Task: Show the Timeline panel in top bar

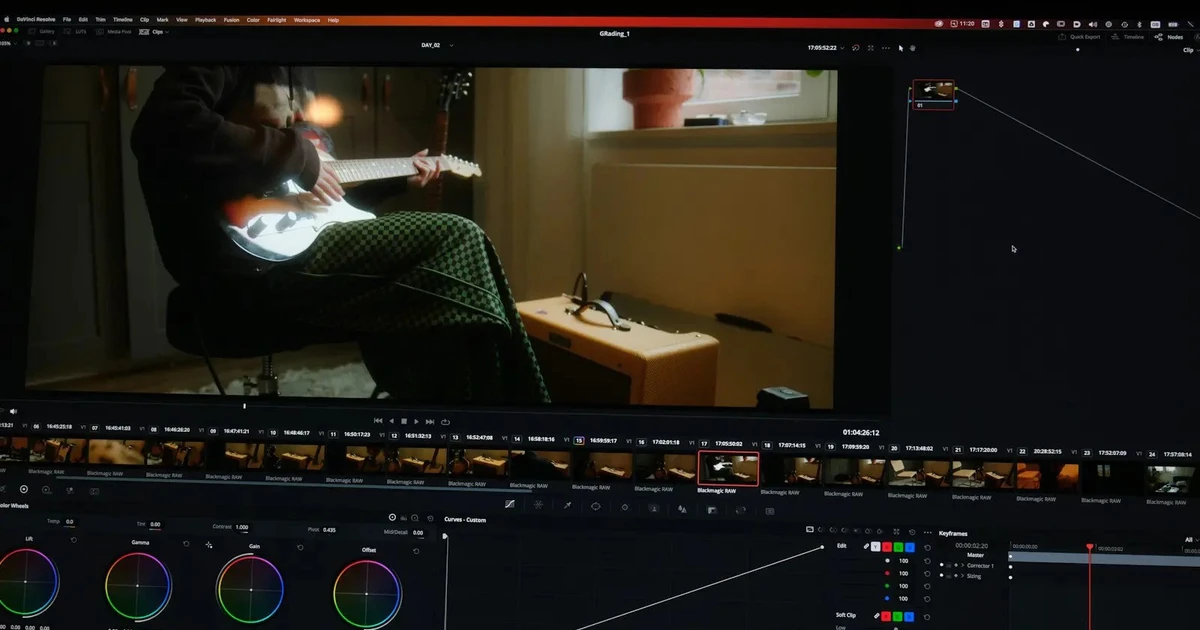Action: pyautogui.click(x=1132, y=37)
